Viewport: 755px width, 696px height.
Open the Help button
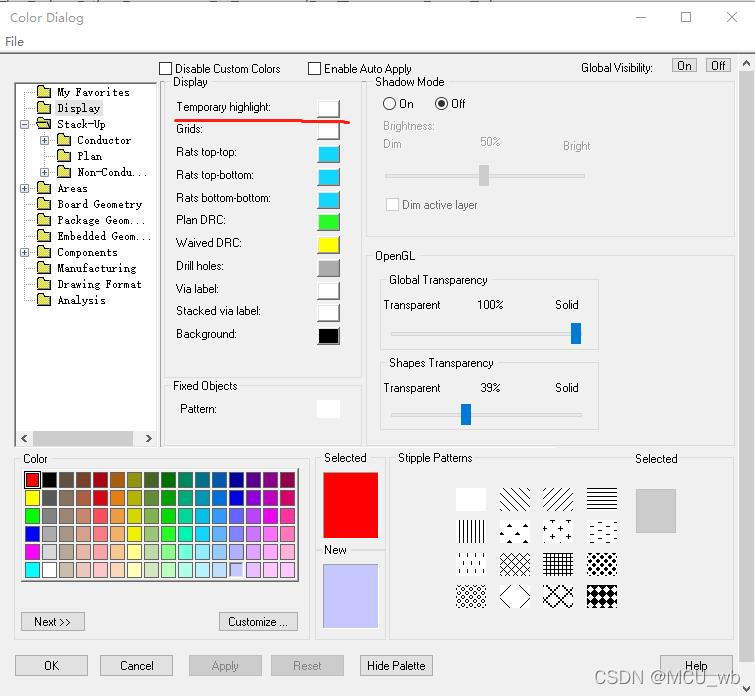coord(696,666)
